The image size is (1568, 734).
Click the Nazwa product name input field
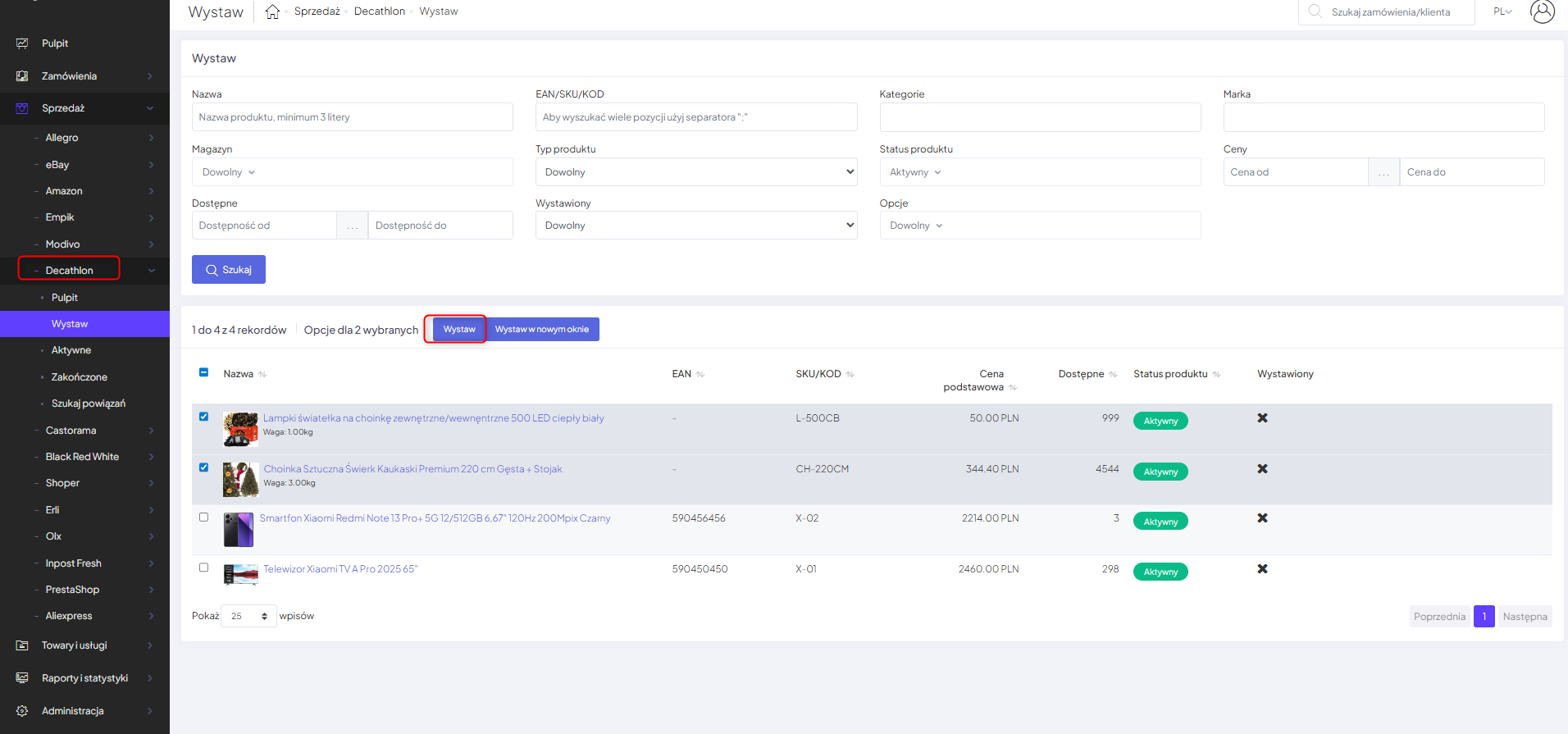(x=352, y=117)
